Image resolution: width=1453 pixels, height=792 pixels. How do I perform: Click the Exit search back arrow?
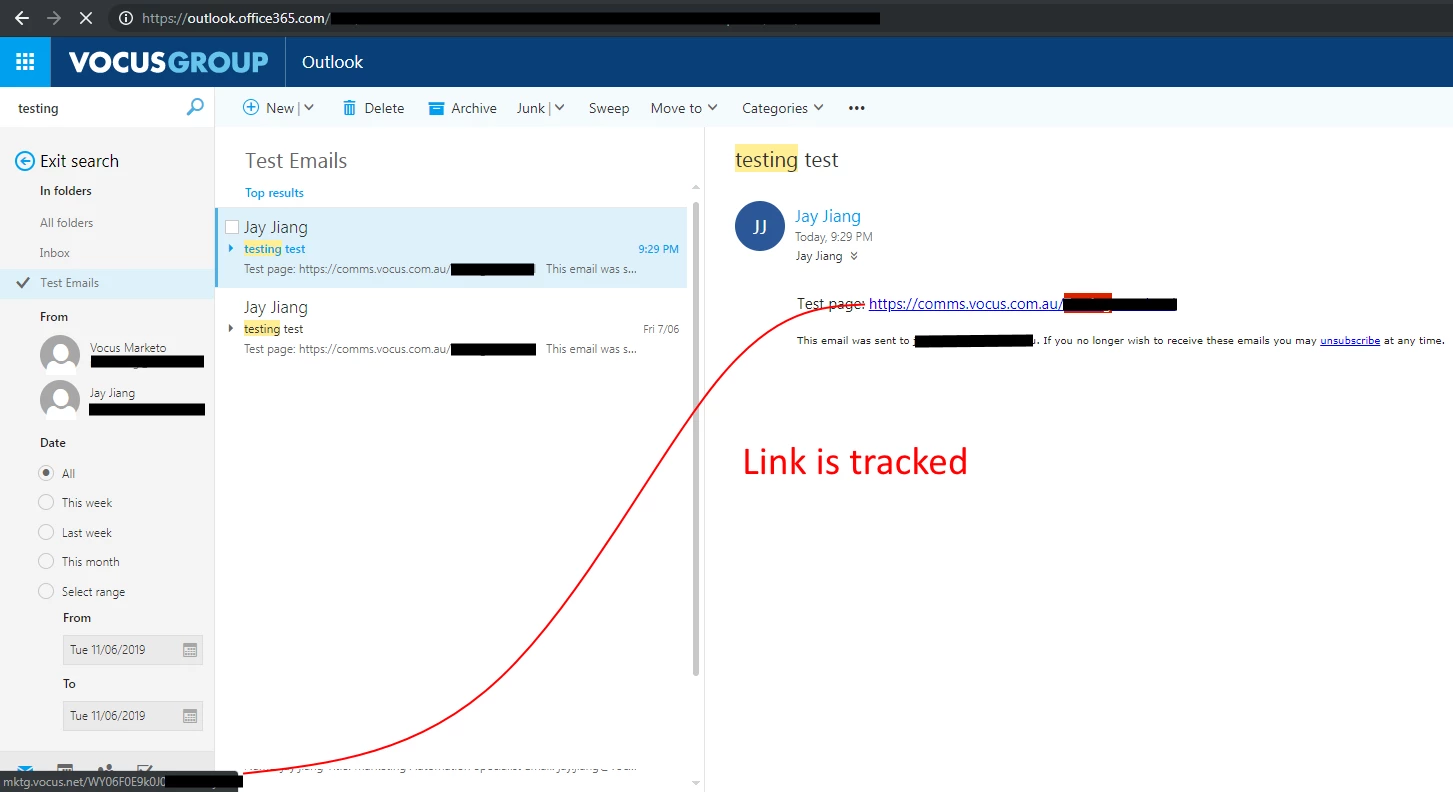point(25,161)
